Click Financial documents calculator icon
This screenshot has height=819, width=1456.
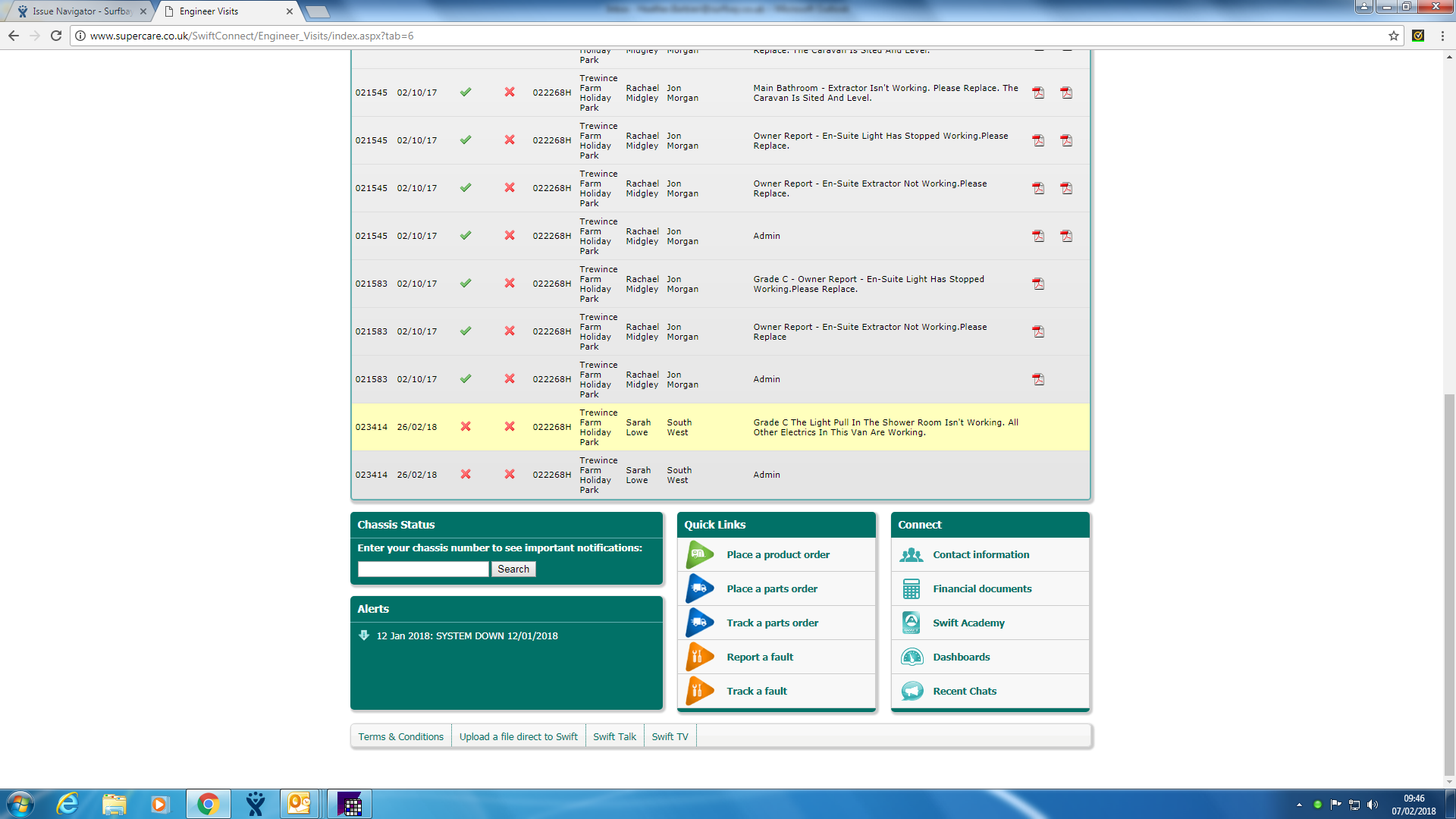coord(912,588)
